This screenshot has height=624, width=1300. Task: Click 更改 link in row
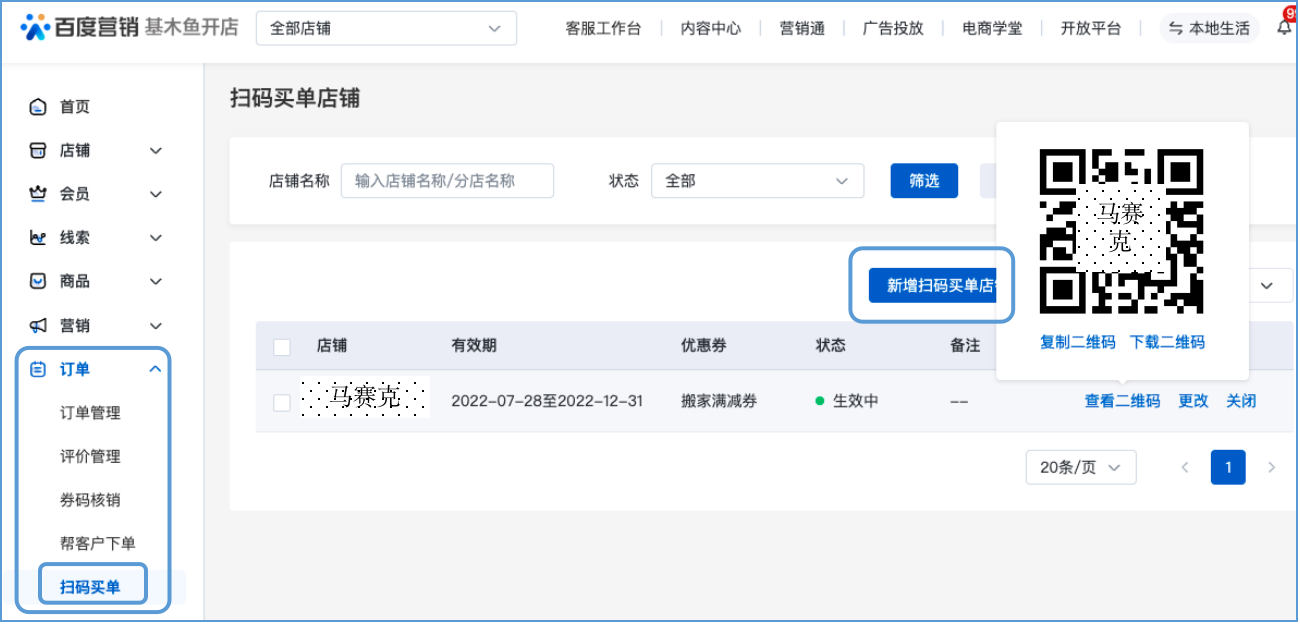pos(1193,401)
